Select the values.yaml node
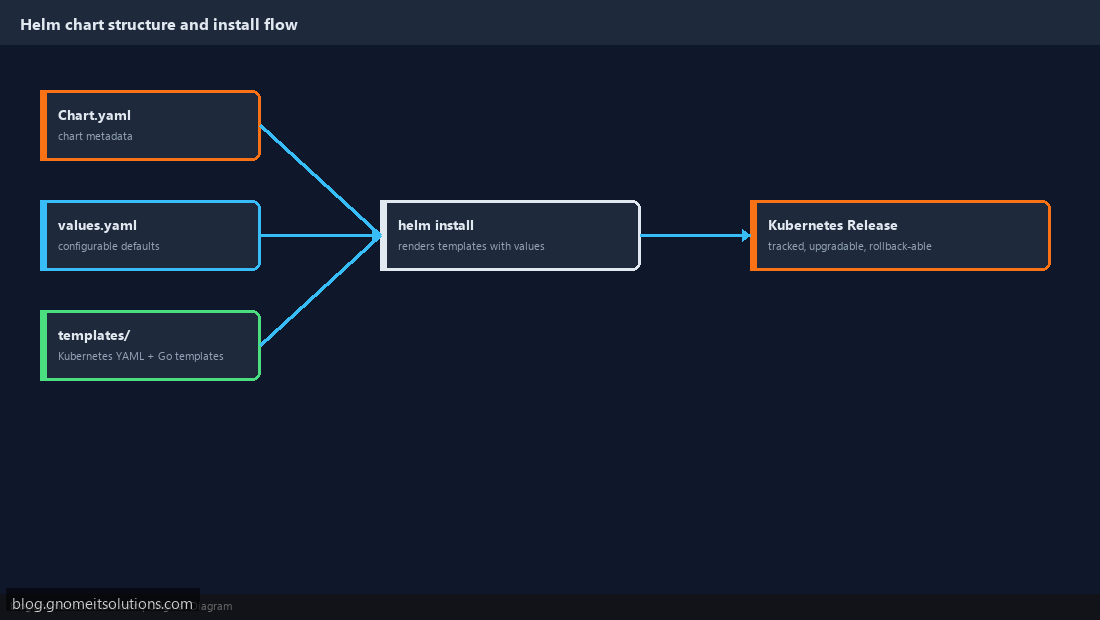 150,236
